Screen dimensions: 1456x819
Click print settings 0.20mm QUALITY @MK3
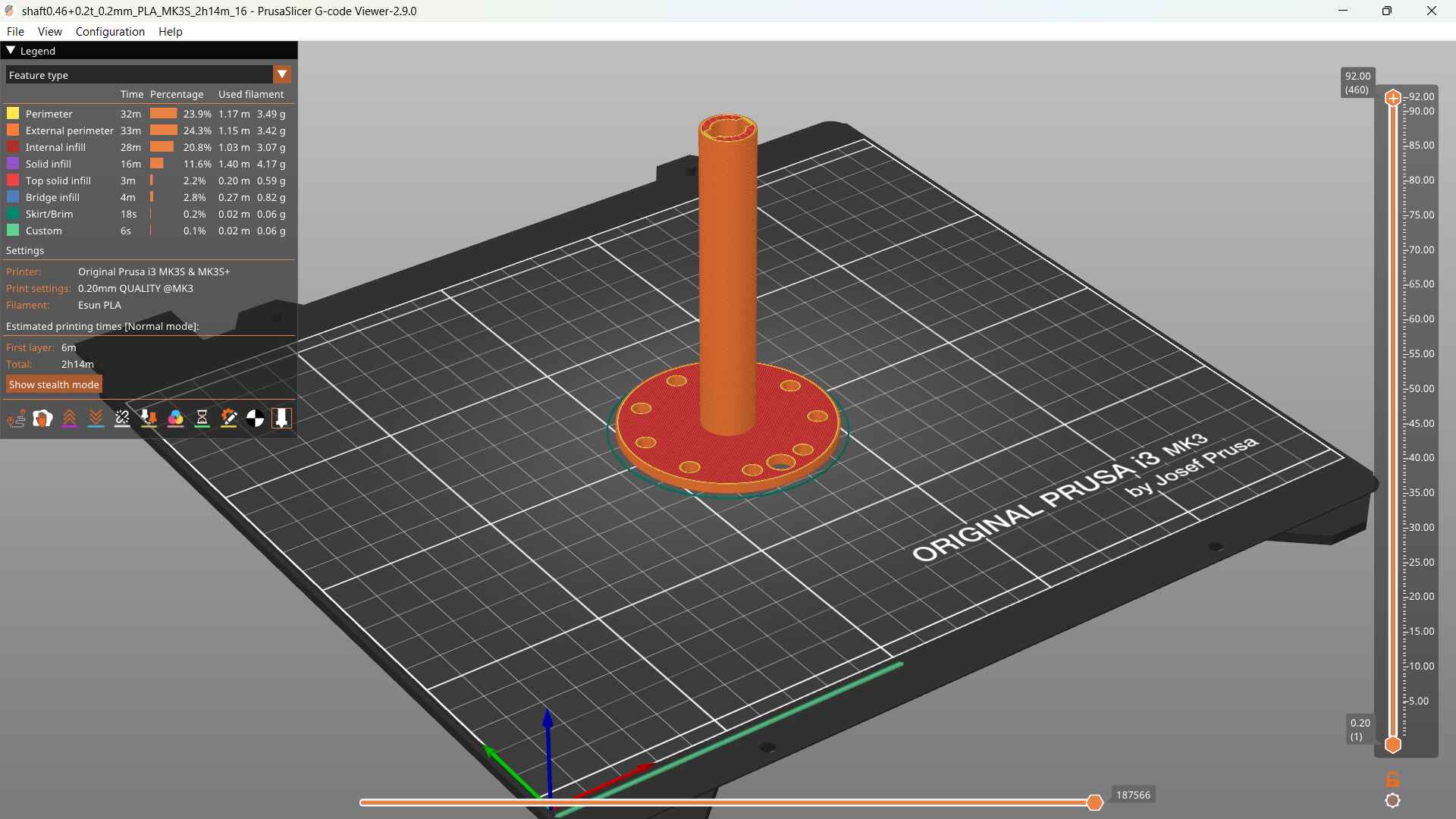tap(136, 288)
